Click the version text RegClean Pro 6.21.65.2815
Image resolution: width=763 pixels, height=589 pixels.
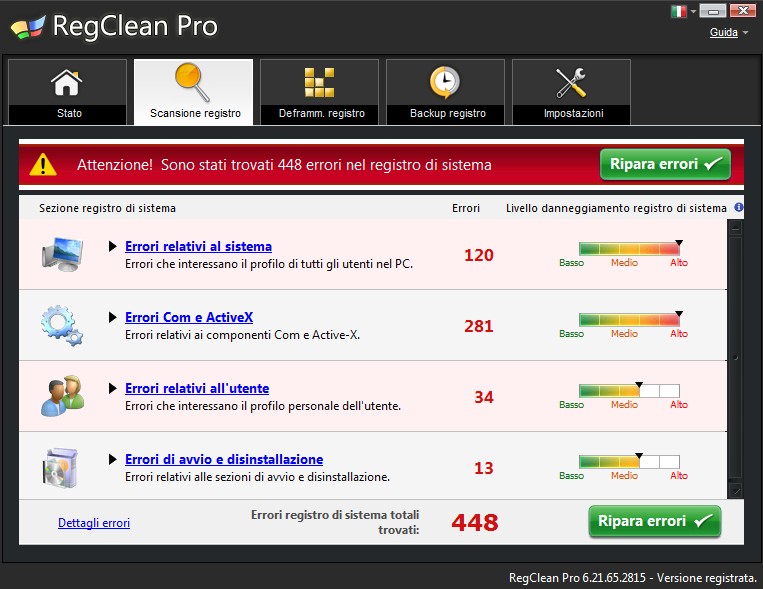click(x=577, y=578)
